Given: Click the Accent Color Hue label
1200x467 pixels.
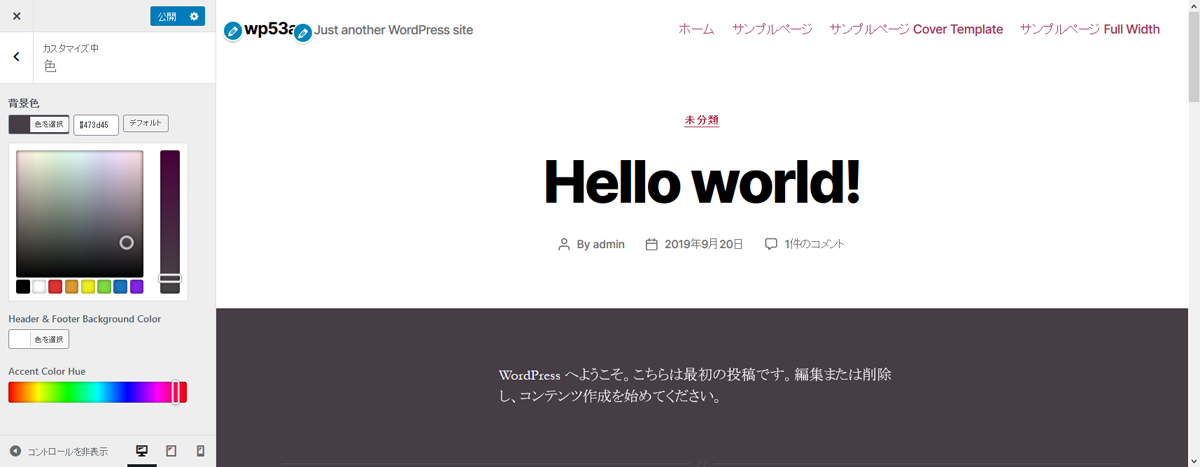Looking at the screenshot, I should (x=47, y=371).
